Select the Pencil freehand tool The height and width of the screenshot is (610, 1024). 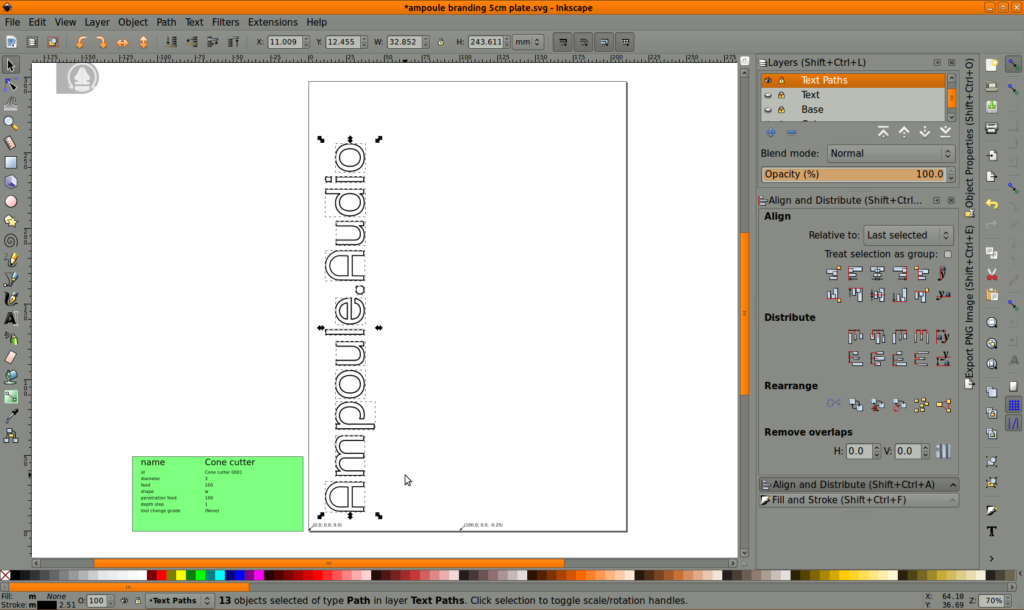10,260
